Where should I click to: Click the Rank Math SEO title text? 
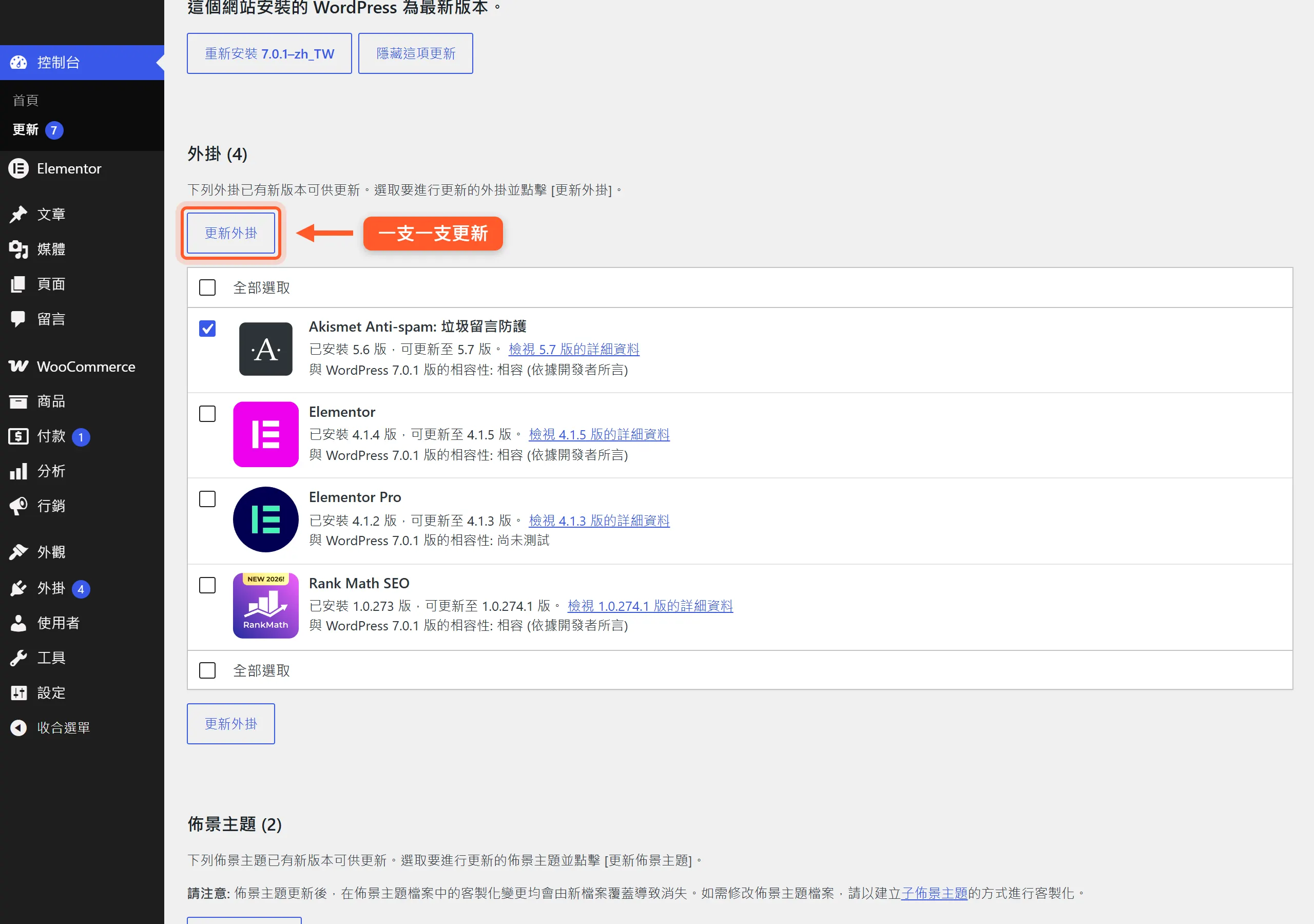coord(359,583)
